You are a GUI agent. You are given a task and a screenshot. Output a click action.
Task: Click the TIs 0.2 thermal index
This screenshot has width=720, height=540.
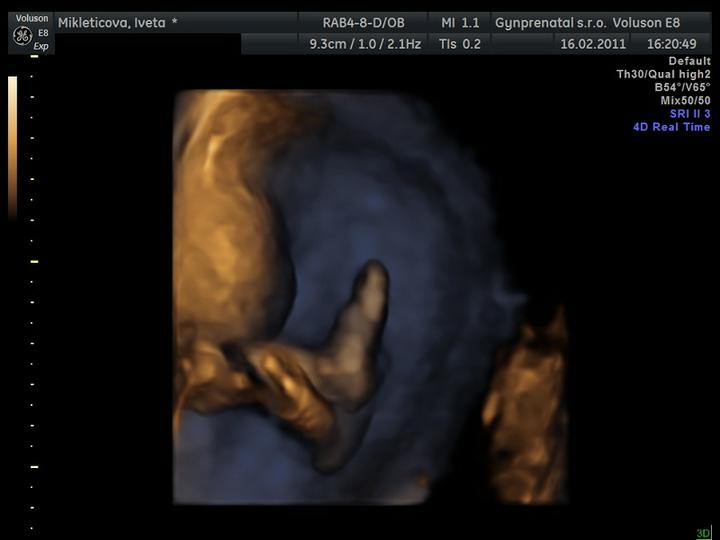[460, 44]
